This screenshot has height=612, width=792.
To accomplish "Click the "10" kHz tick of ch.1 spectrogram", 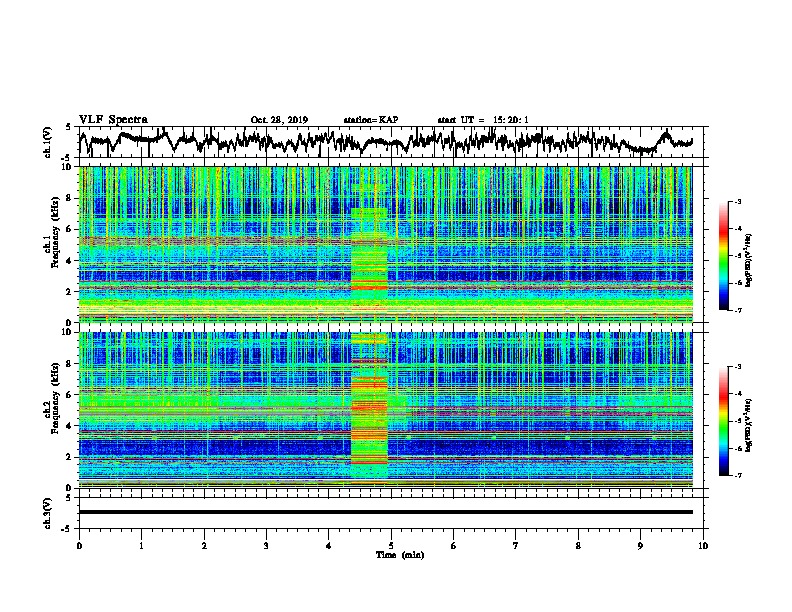I will 69,167.
